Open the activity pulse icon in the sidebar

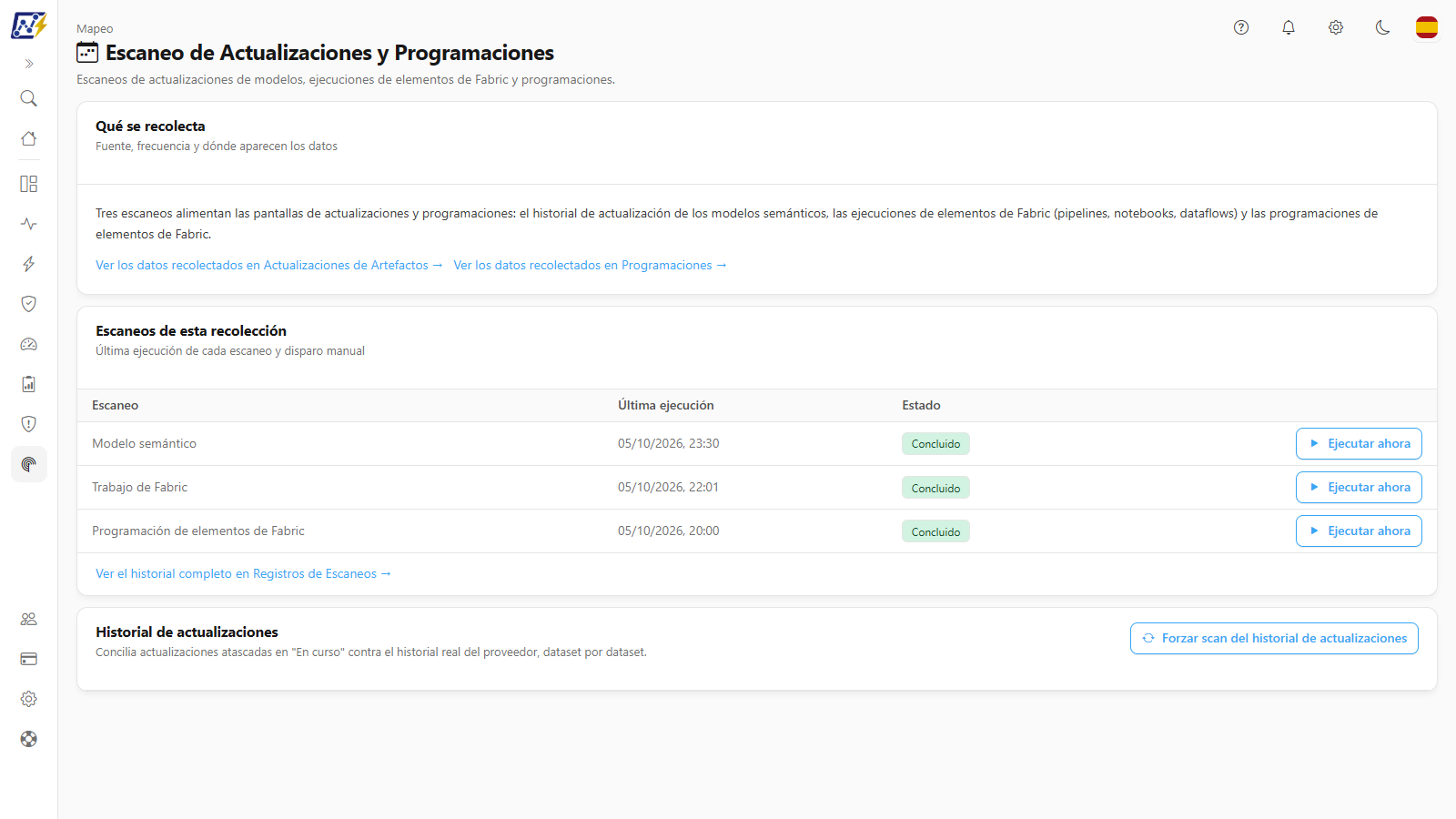click(x=29, y=224)
